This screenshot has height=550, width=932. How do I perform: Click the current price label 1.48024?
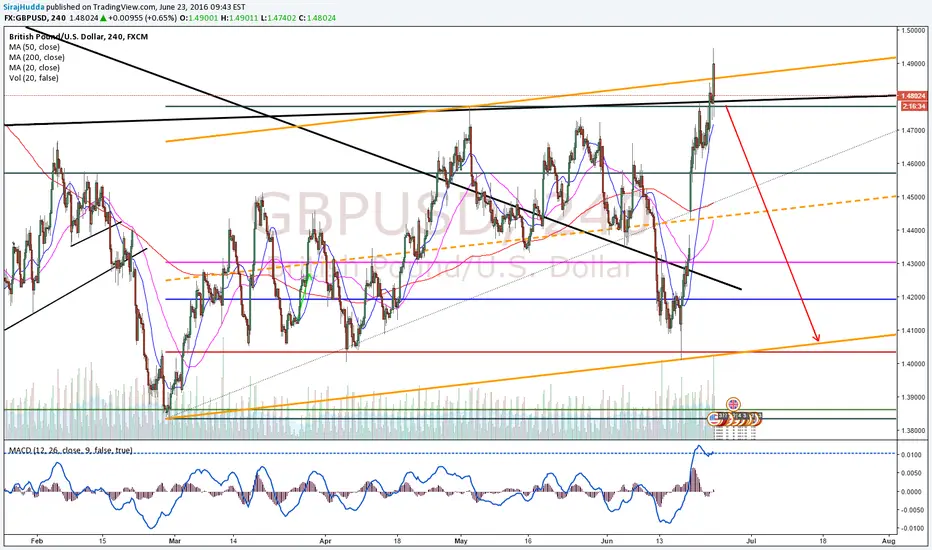(x=914, y=96)
